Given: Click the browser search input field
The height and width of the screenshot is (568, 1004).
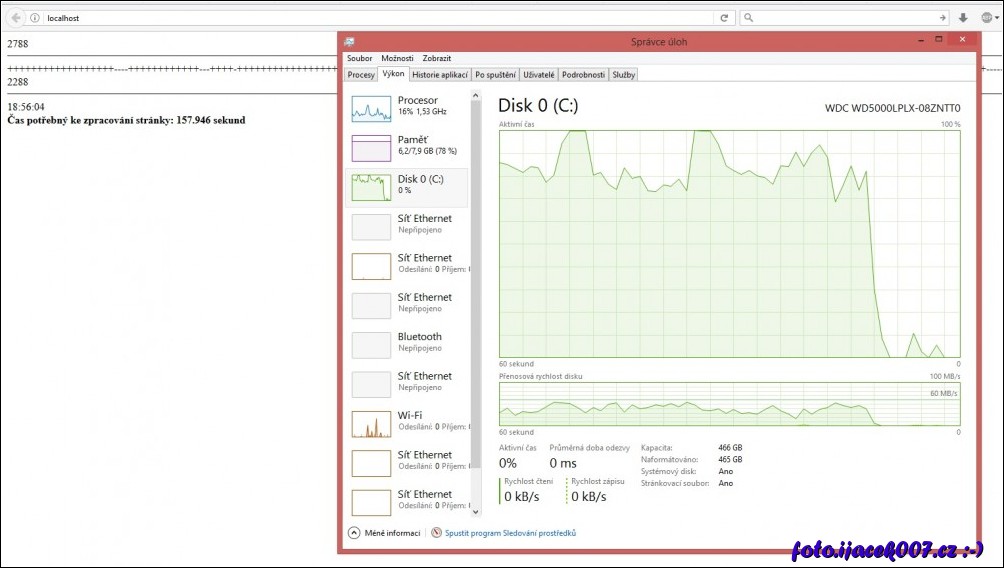Looking at the screenshot, I should (x=840, y=18).
